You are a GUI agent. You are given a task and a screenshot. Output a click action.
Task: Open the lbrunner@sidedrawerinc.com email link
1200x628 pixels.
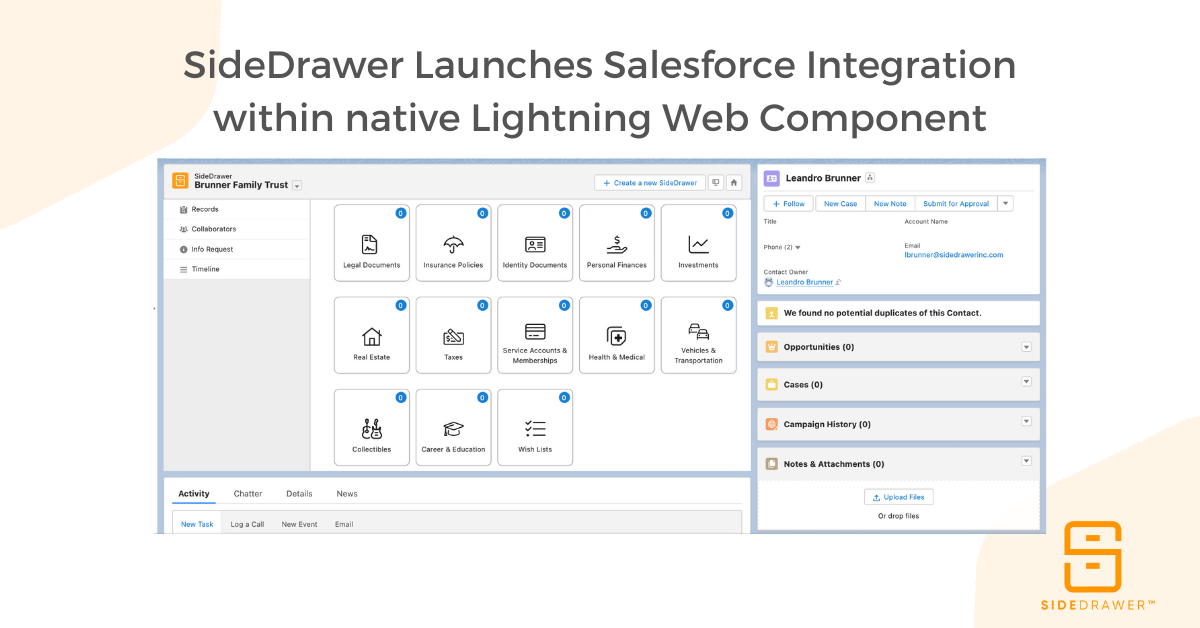(953, 255)
